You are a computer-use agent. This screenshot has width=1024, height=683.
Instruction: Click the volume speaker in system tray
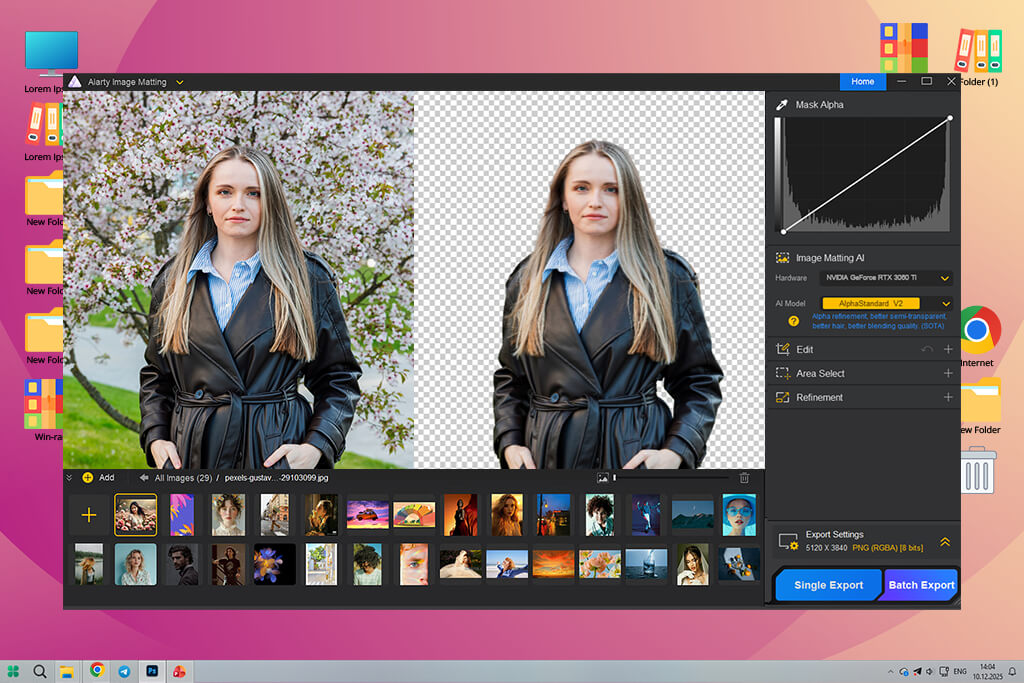click(x=929, y=671)
